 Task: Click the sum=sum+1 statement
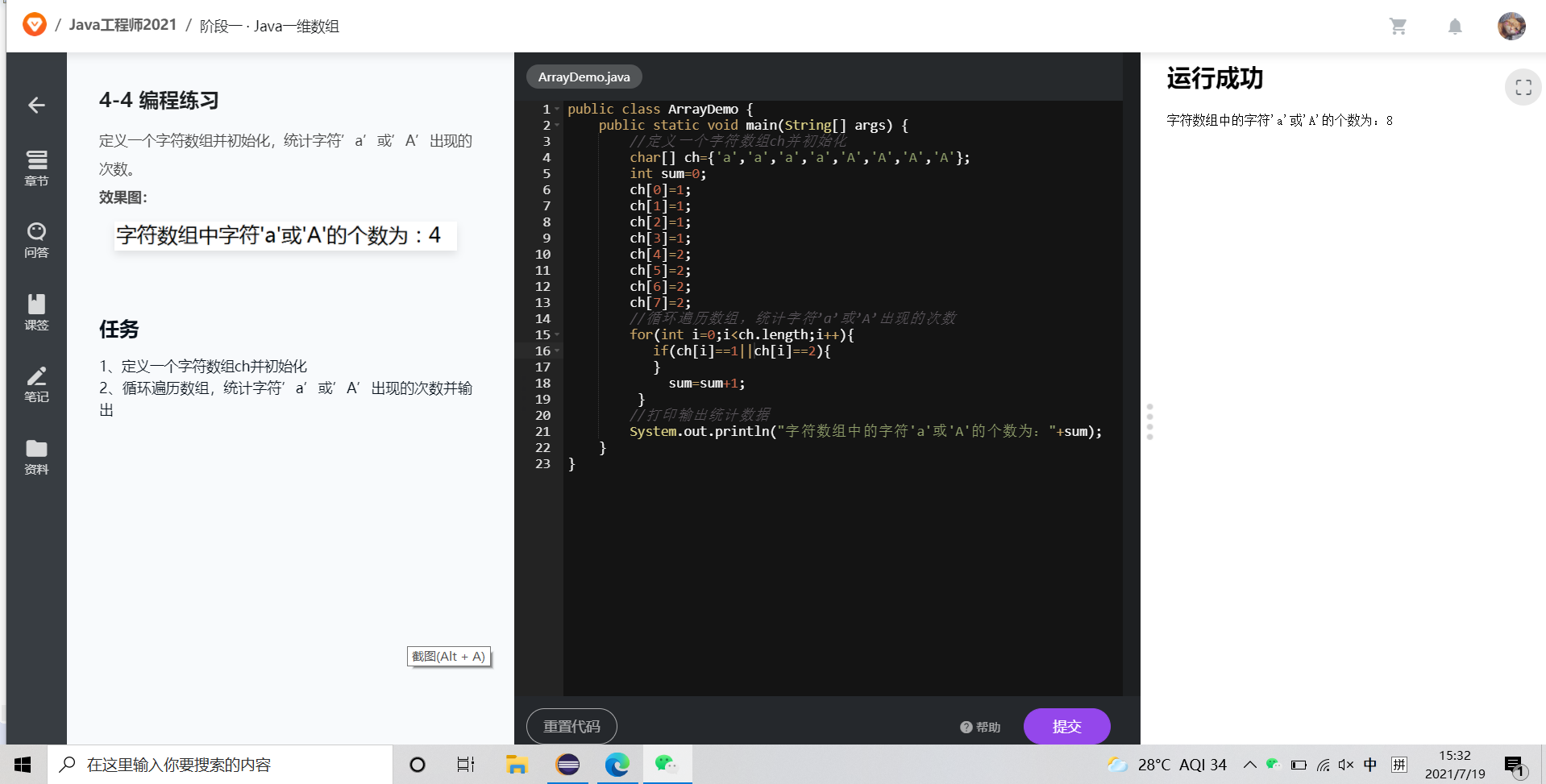click(706, 383)
